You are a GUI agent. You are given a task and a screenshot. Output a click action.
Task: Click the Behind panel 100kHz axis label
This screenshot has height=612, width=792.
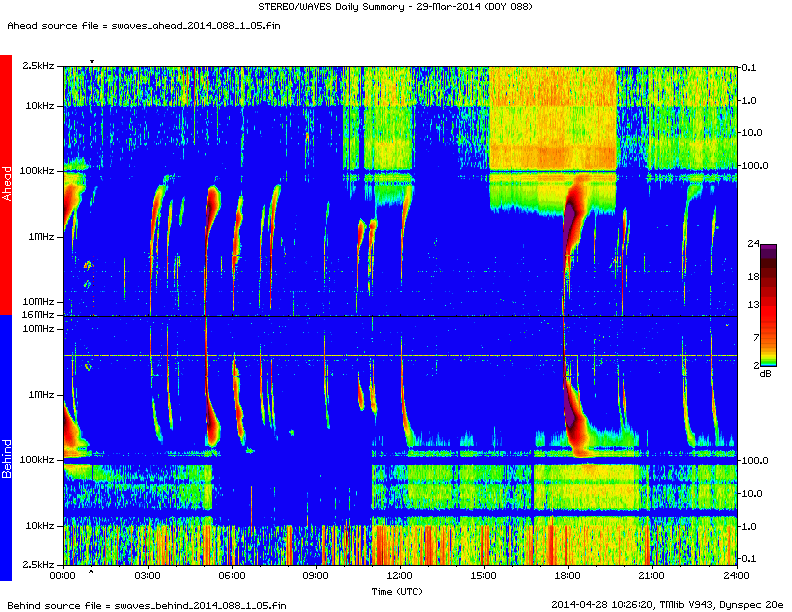tap(37, 460)
